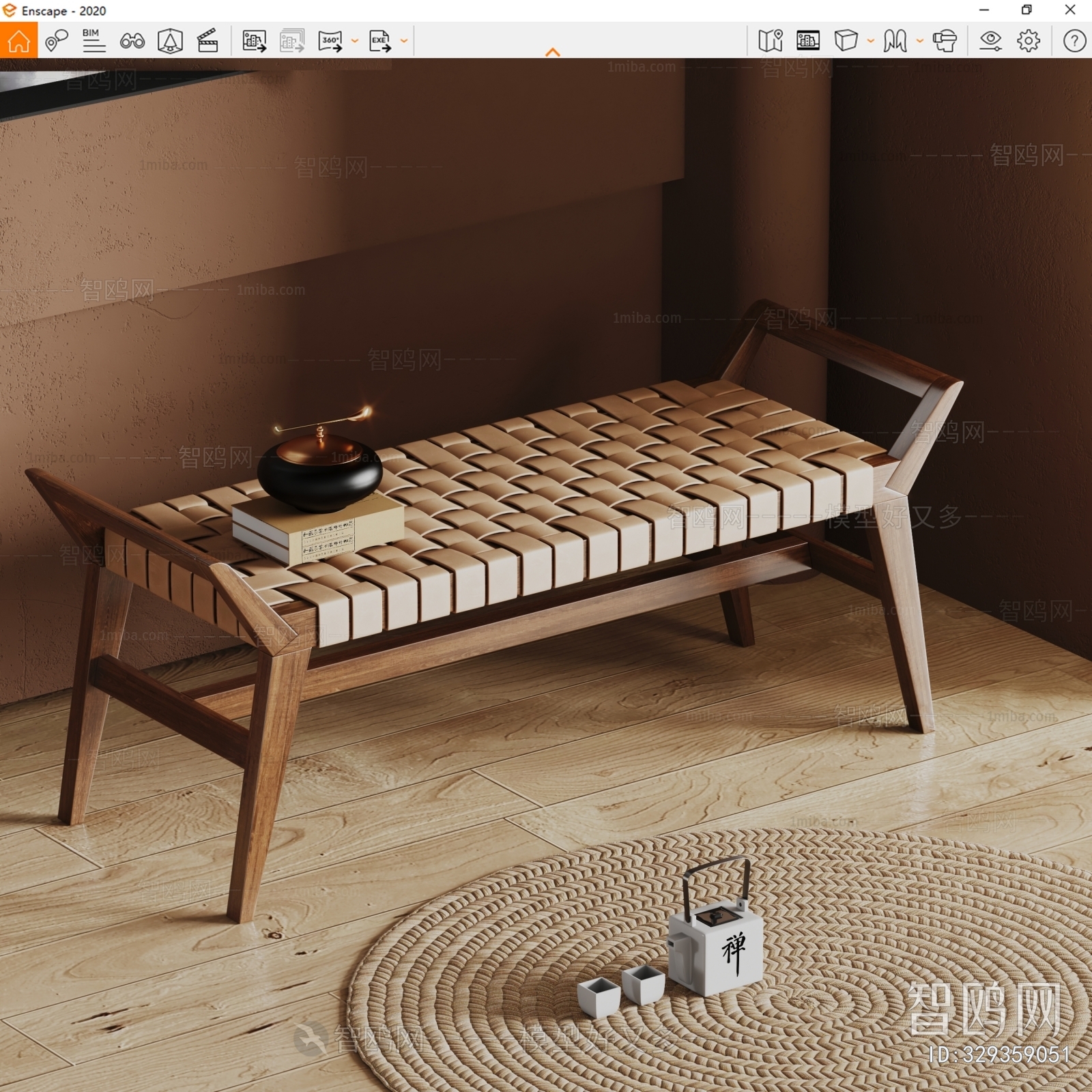The height and width of the screenshot is (1092, 1092).
Task: Open the dropdown beside the cube icon
Action: point(870,41)
